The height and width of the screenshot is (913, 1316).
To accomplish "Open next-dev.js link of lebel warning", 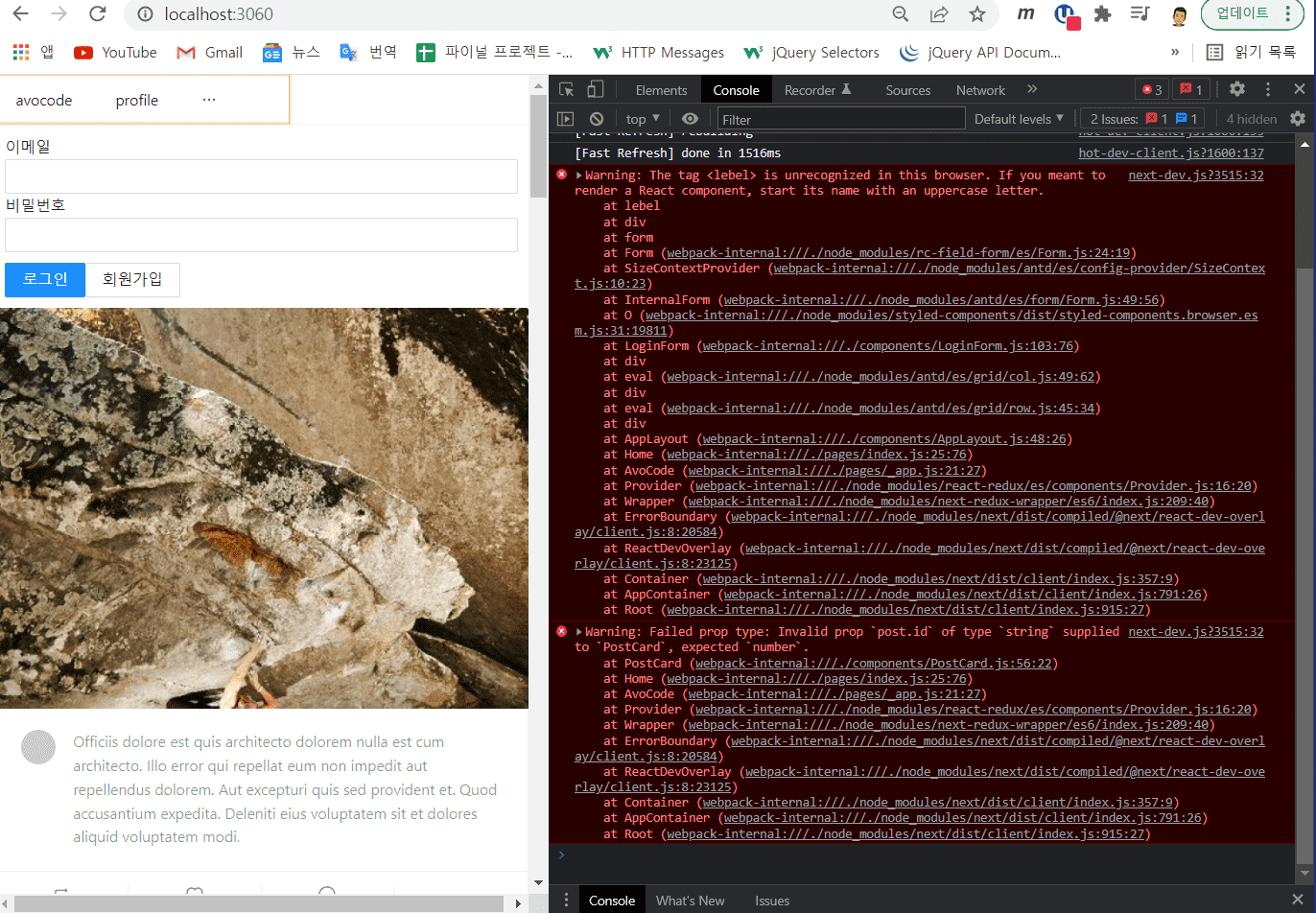I will [1196, 176].
